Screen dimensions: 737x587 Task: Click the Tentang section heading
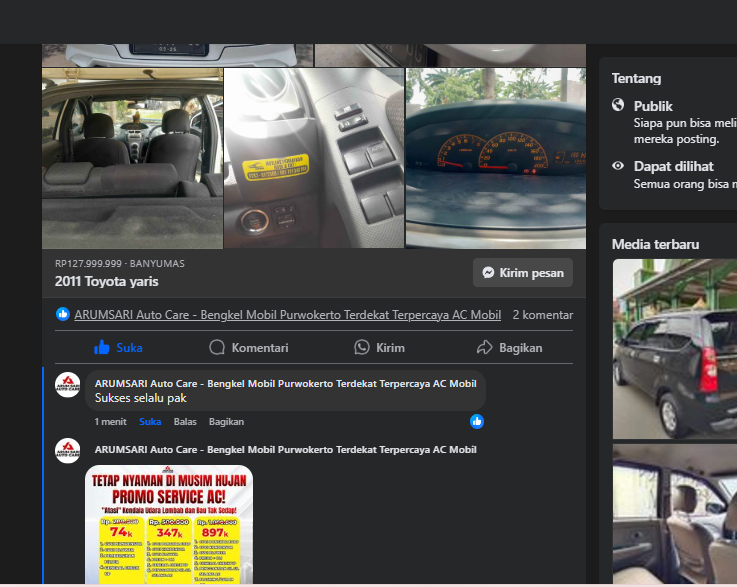[x=636, y=78]
